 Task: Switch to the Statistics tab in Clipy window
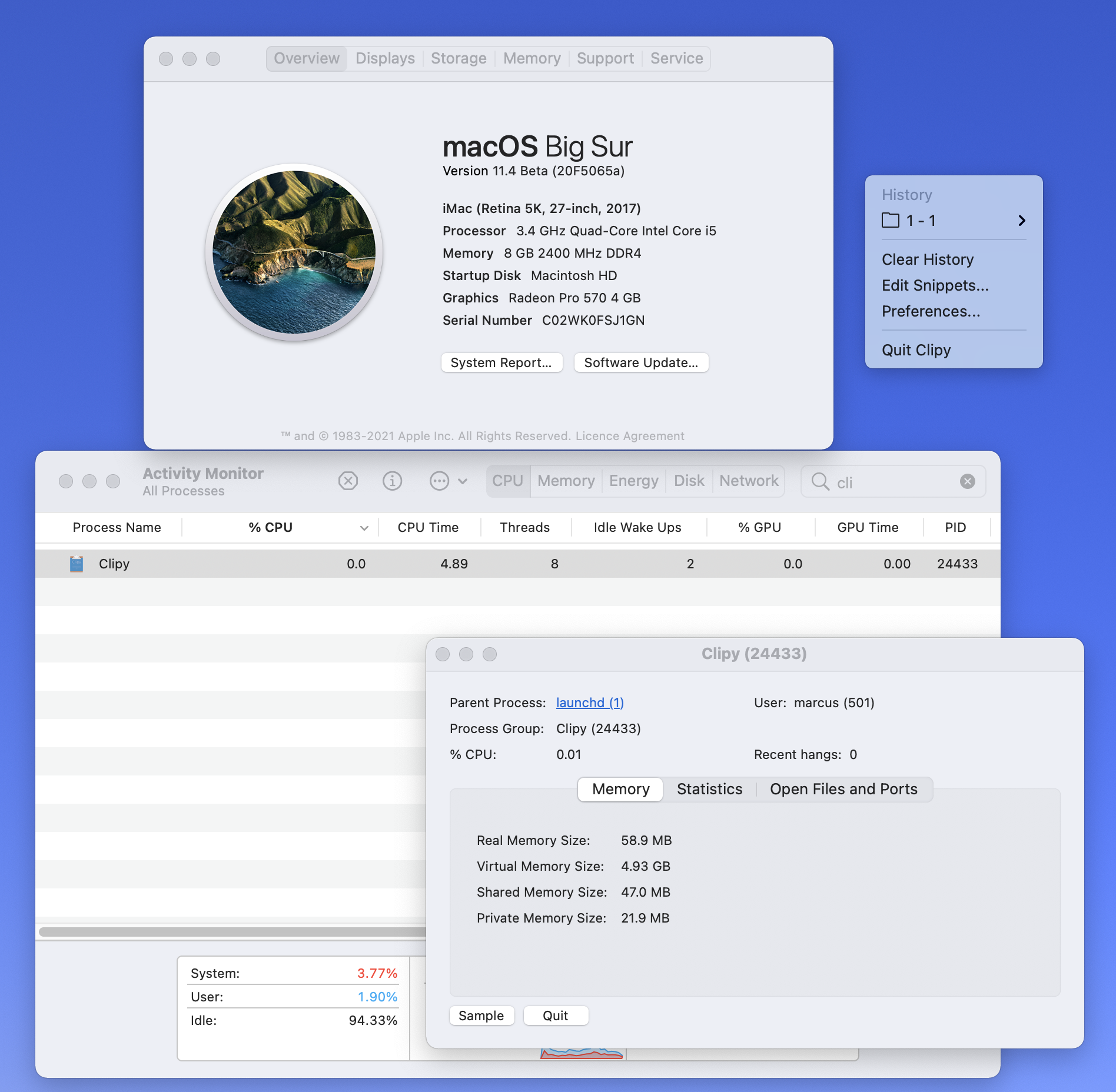(x=709, y=789)
